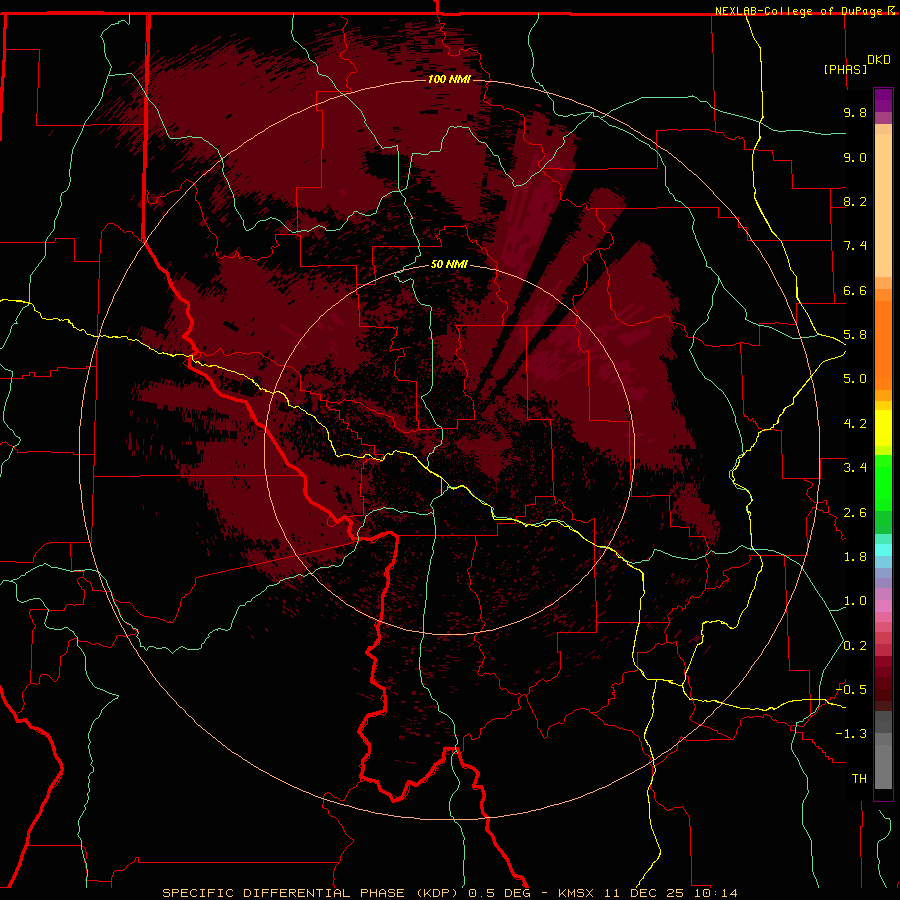Click the "KMSX" radar station identifier
Viewport: 900px width, 900px height.
point(576,893)
